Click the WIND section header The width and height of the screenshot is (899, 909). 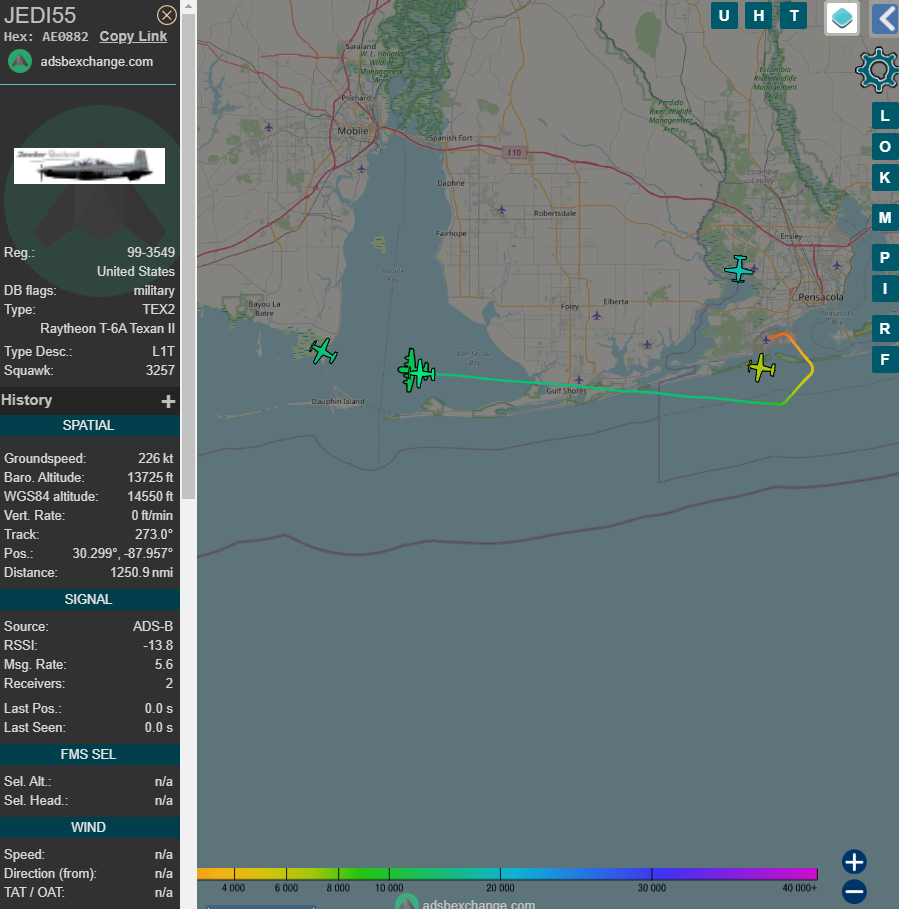89,827
